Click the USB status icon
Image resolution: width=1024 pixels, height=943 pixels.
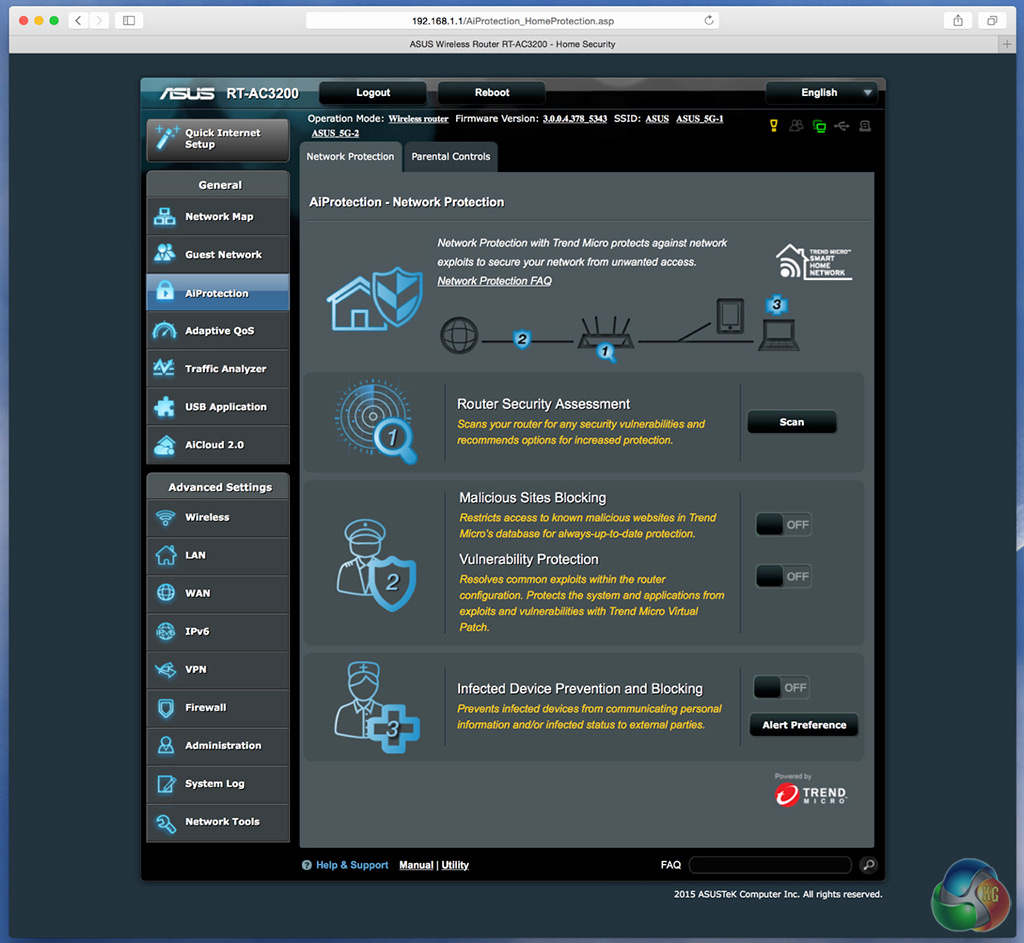[x=842, y=125]
